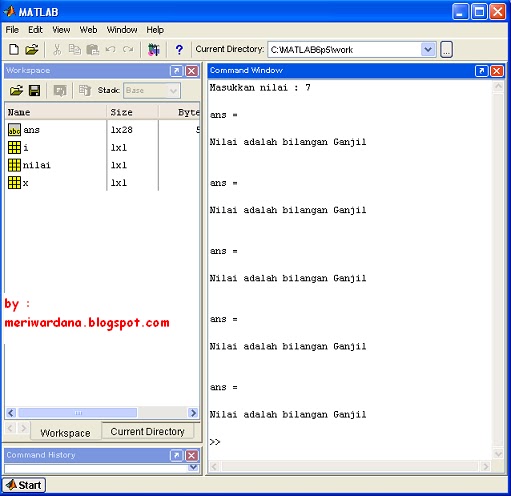Viewport: 511px width, 496px height.
Task: Click Command Window scroll up arrow
Action: pyautogui.click(x=498, y=87)
